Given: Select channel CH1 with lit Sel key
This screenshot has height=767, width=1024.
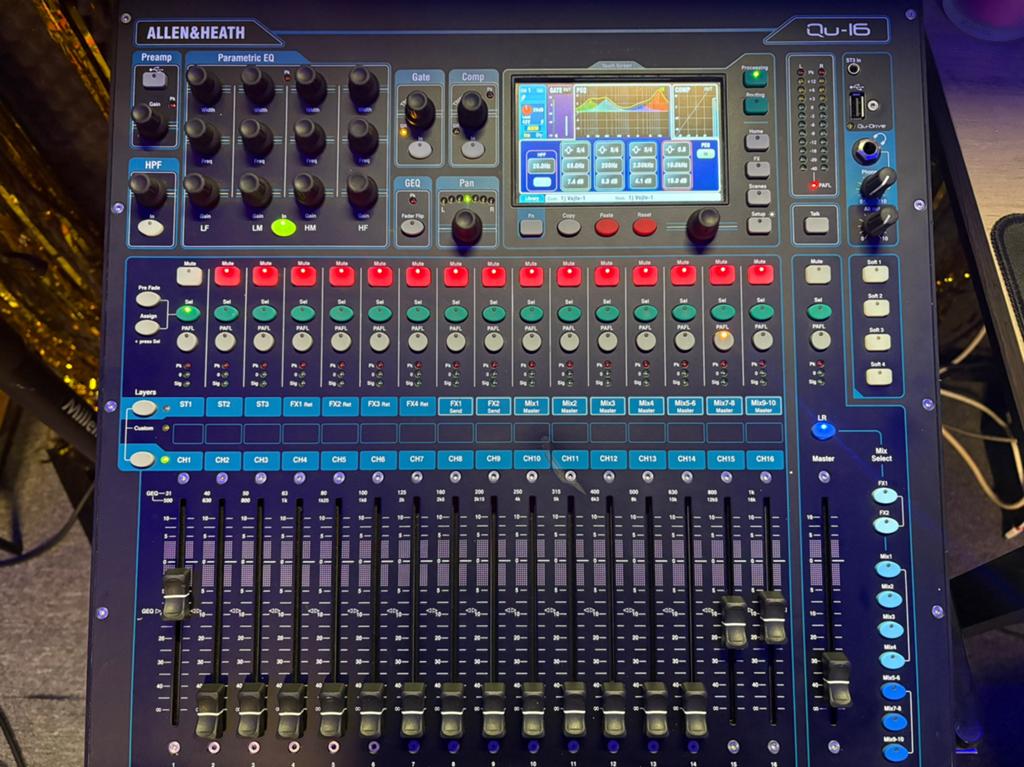Looking at the screenshot, I should click(188, 312).
